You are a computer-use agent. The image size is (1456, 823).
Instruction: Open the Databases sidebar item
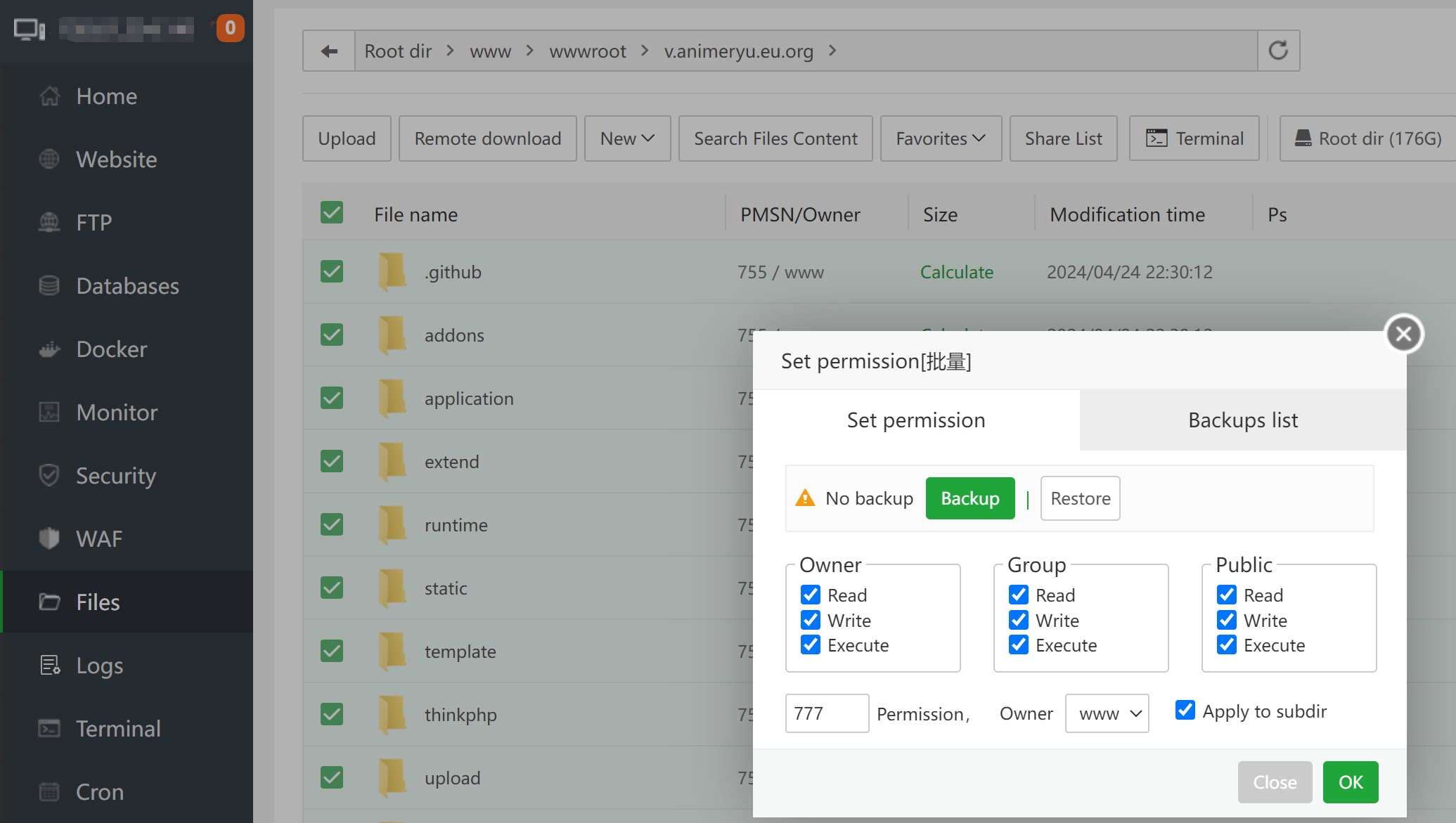[x=127, y=286]
